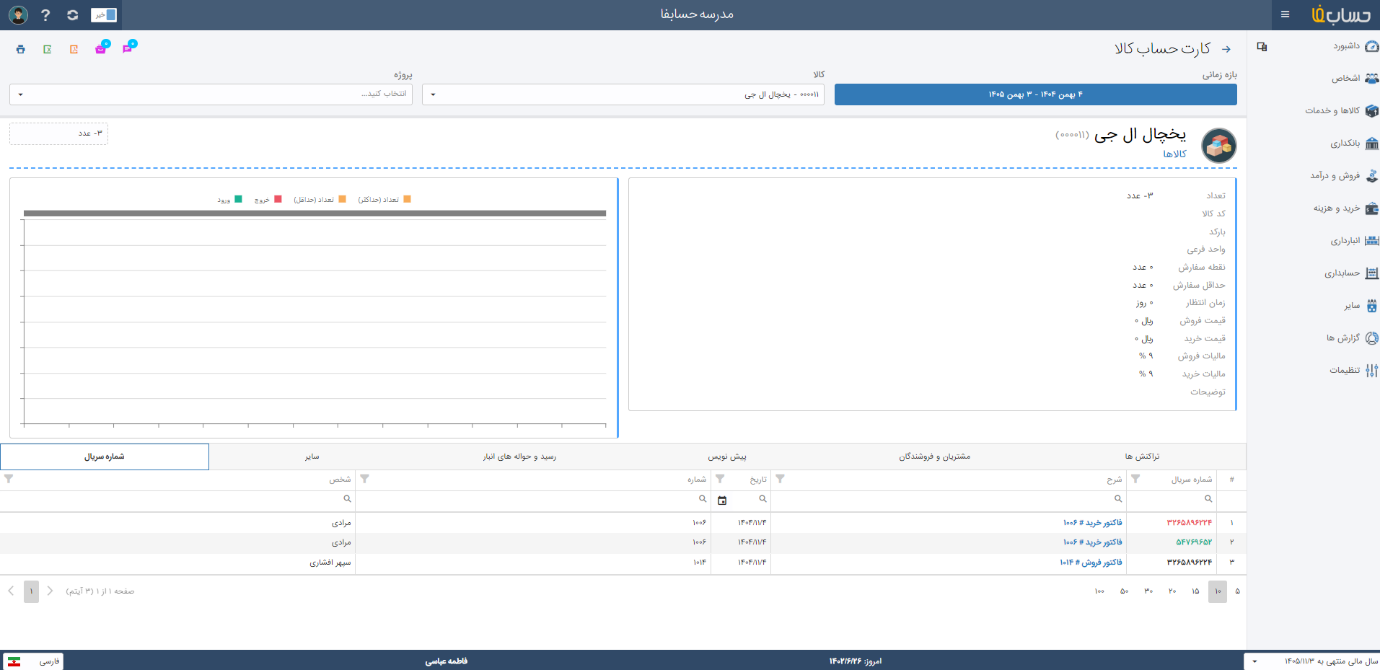Viewport: 1380px width, 670px height.
Task: Click the filter funnel for تاریخ column
Action: point(719,479)
